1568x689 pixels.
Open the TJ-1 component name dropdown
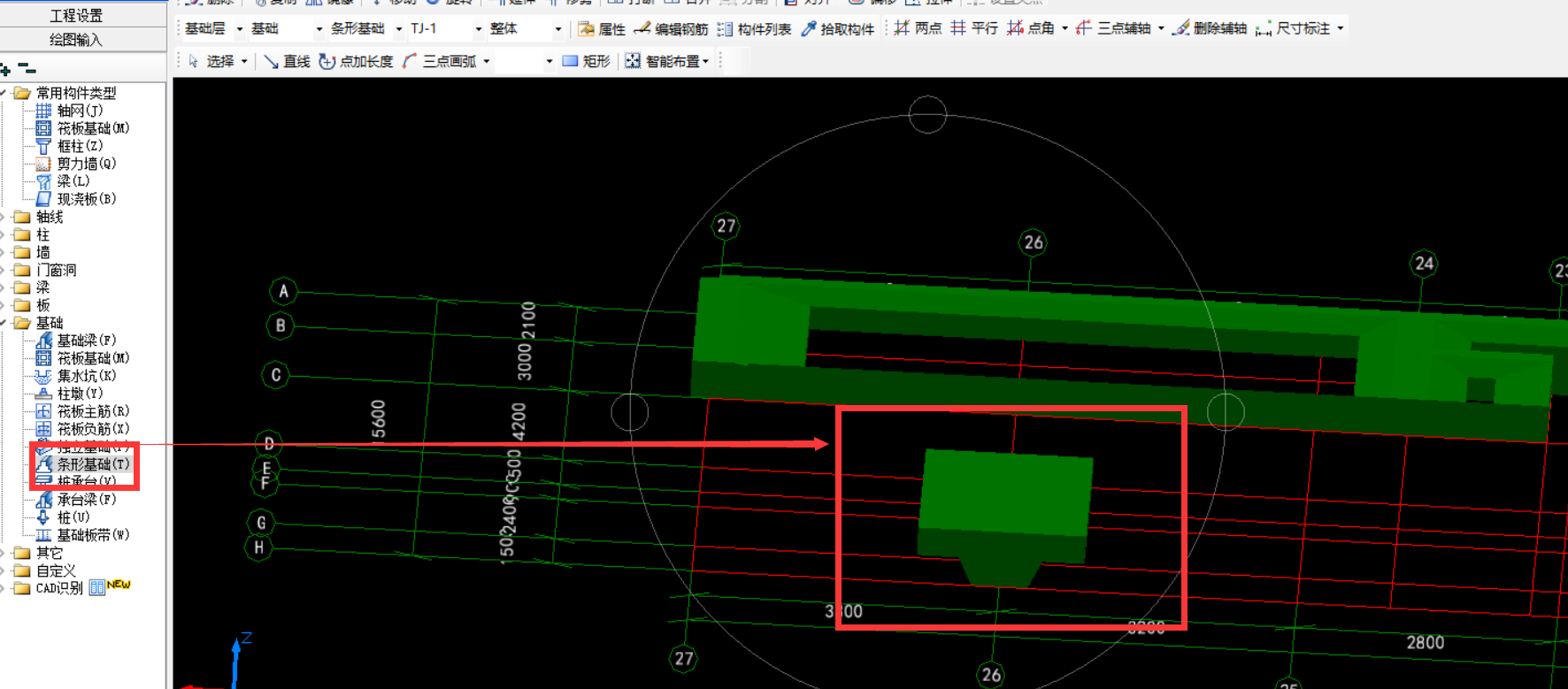pos(479,29)
